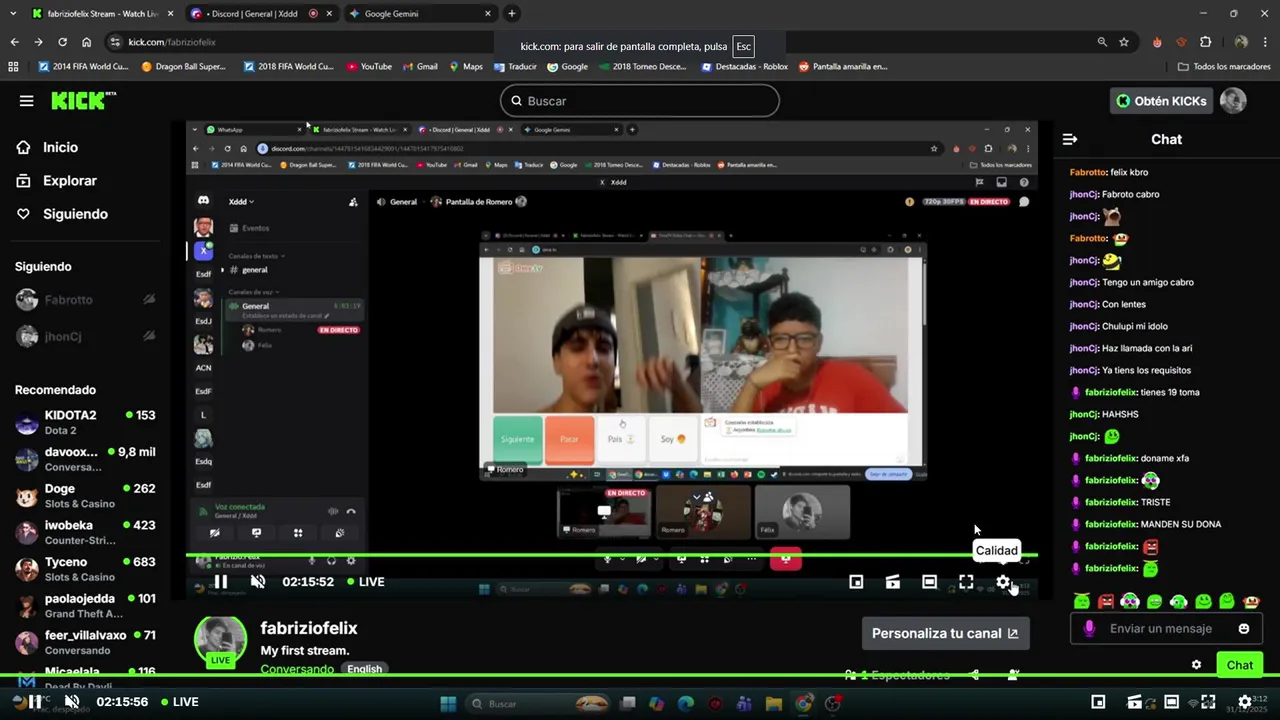The image size is (1280, 720).
Task: Click in the Kick Buscar search field
Action: 639,101
